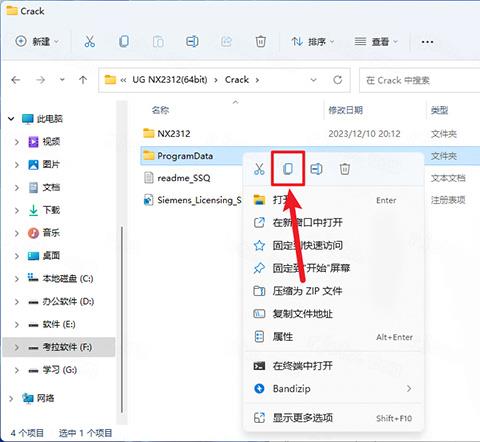Click the 网络 network icon in sidebar

pos(28,398)
